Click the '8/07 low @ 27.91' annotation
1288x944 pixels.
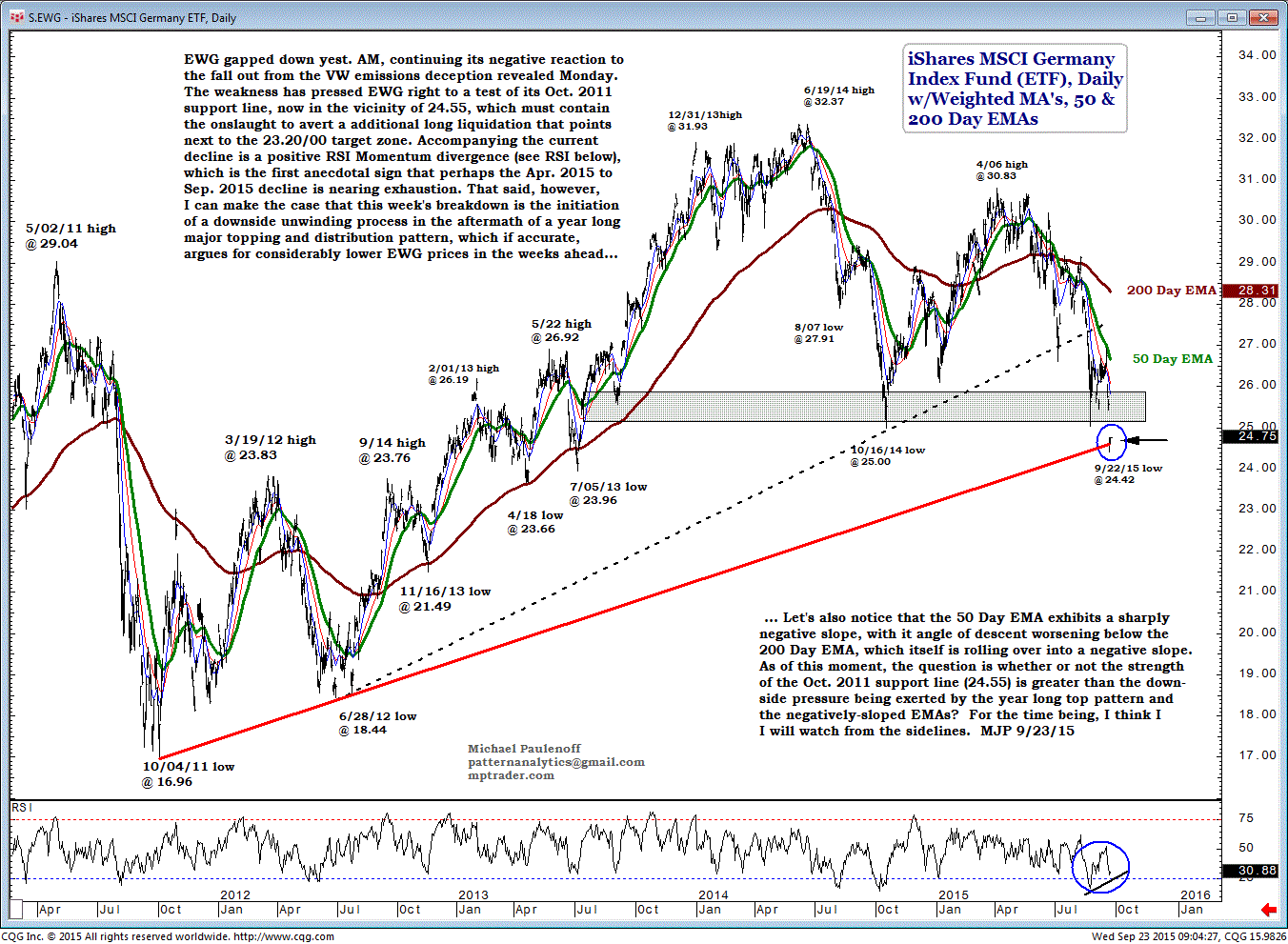[x=818, y=333]
